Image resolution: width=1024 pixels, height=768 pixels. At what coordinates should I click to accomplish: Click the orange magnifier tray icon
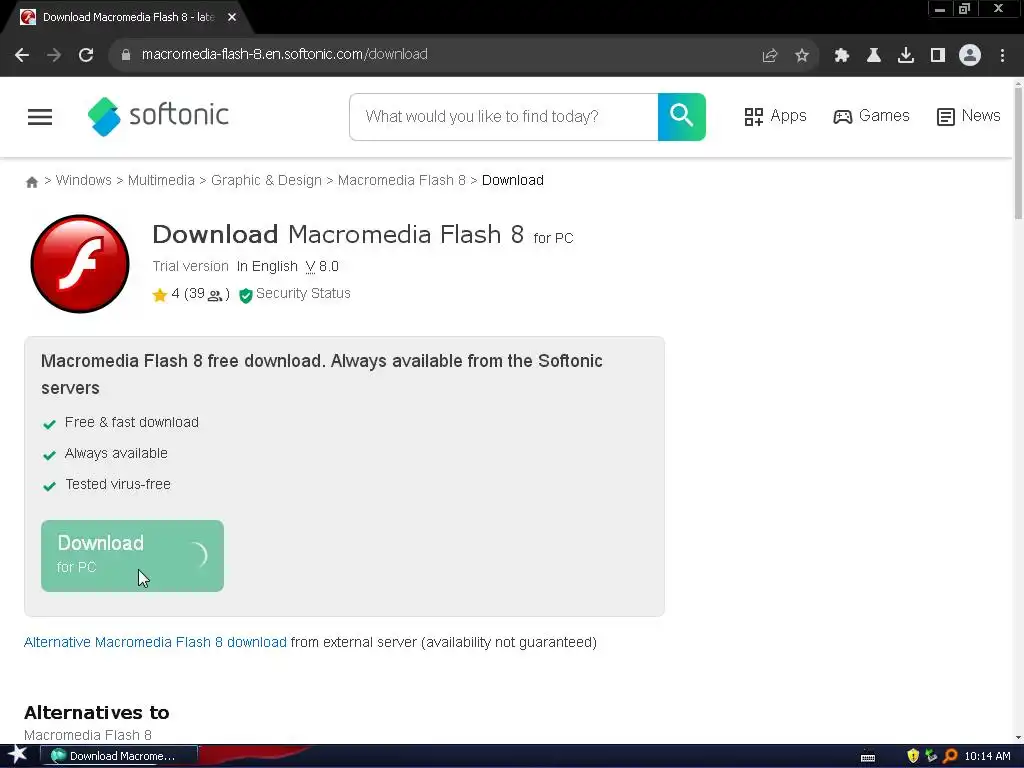pyautogui.click(x=950, y=756)
